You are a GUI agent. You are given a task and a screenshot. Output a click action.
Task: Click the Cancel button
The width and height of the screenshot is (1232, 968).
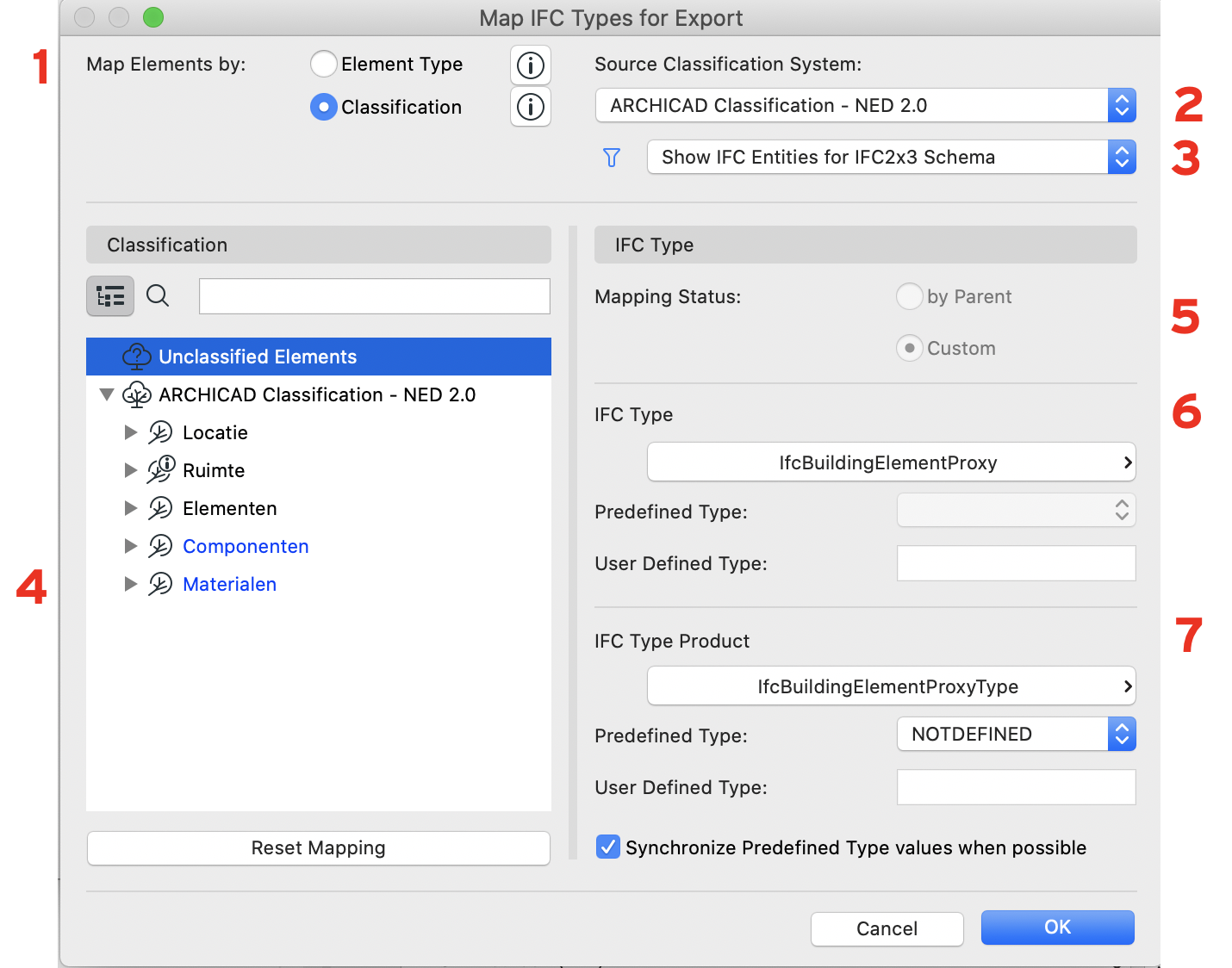click(887, 928)
